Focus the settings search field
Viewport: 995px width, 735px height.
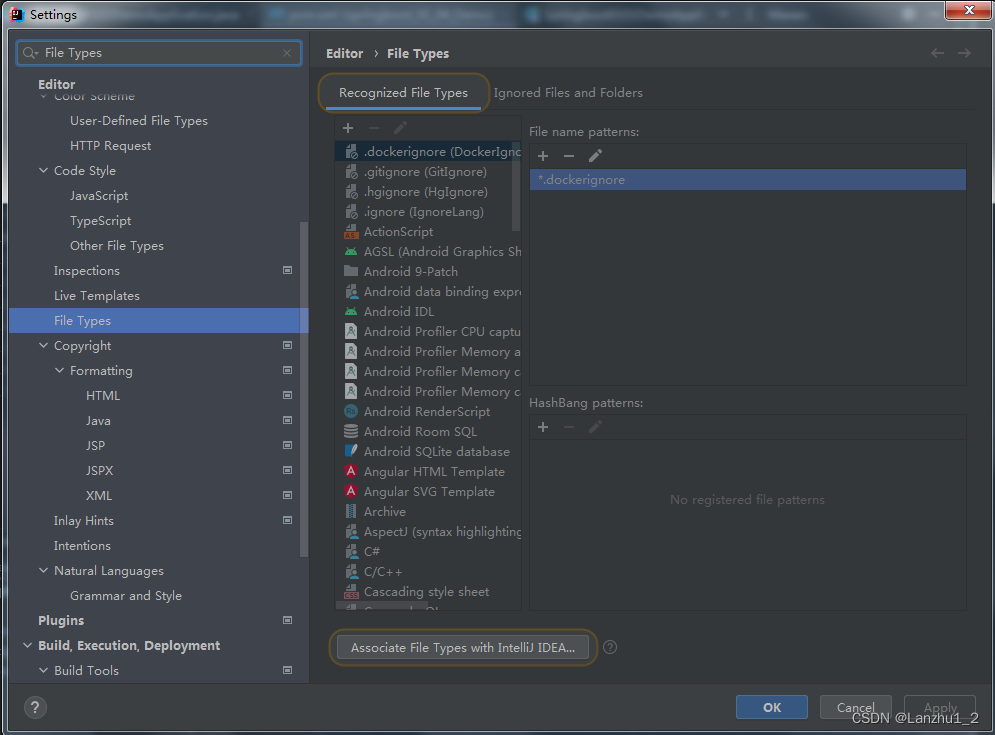[159, 53]
